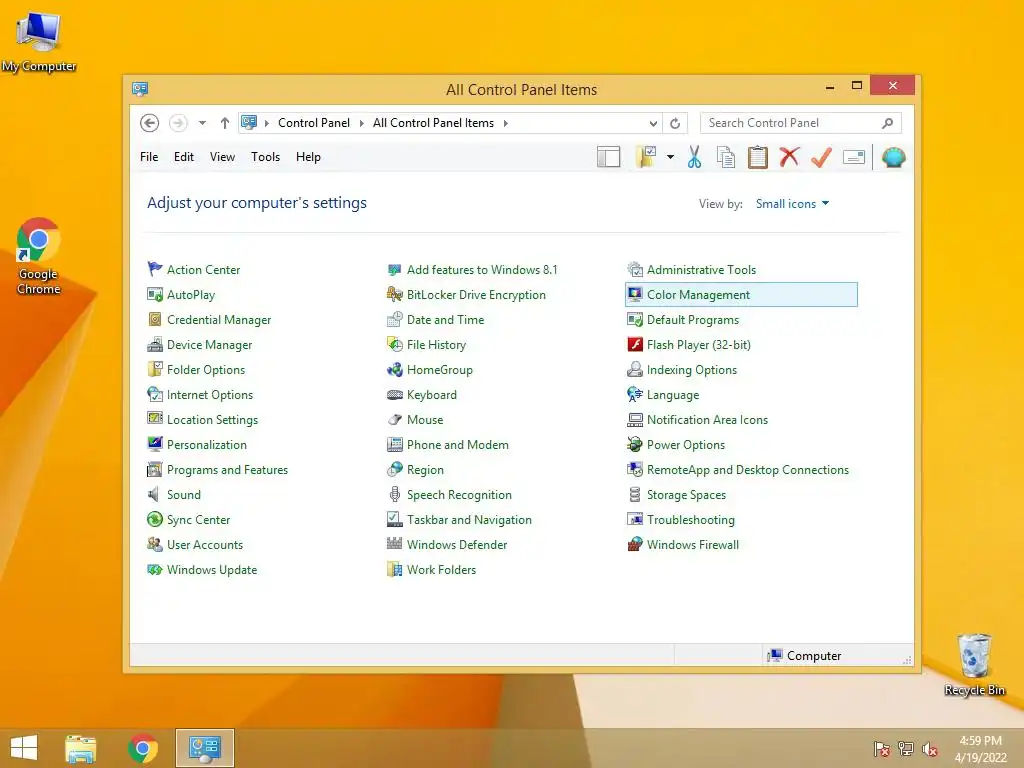1024x768 pixels.
Task: Expand the folder options toolbar dropdown arrow
Action: tap(670, 157)
